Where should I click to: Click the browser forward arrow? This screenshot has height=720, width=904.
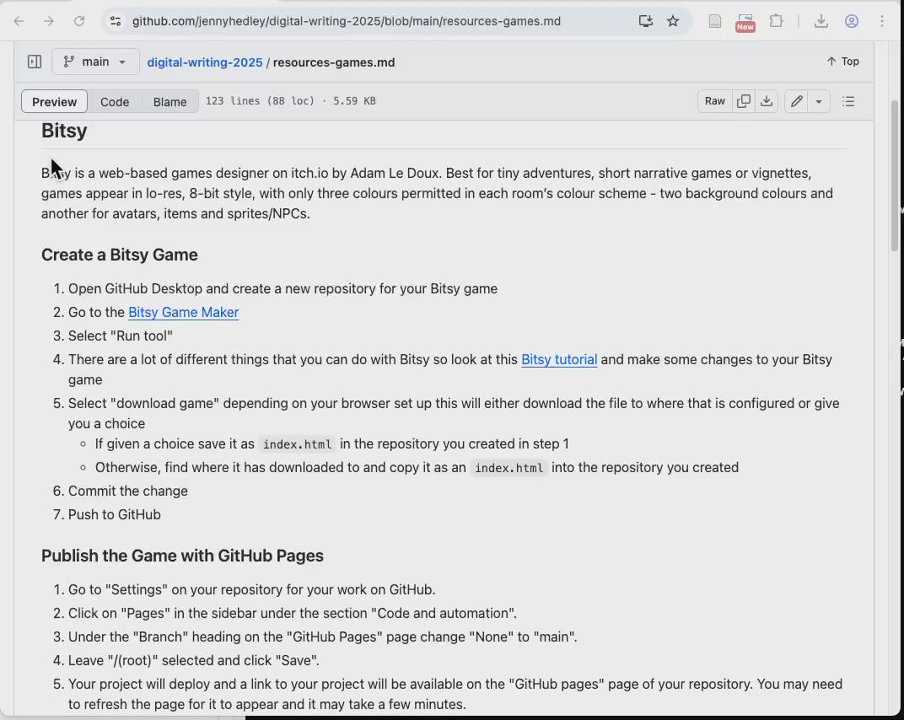[x=49, y=21]
